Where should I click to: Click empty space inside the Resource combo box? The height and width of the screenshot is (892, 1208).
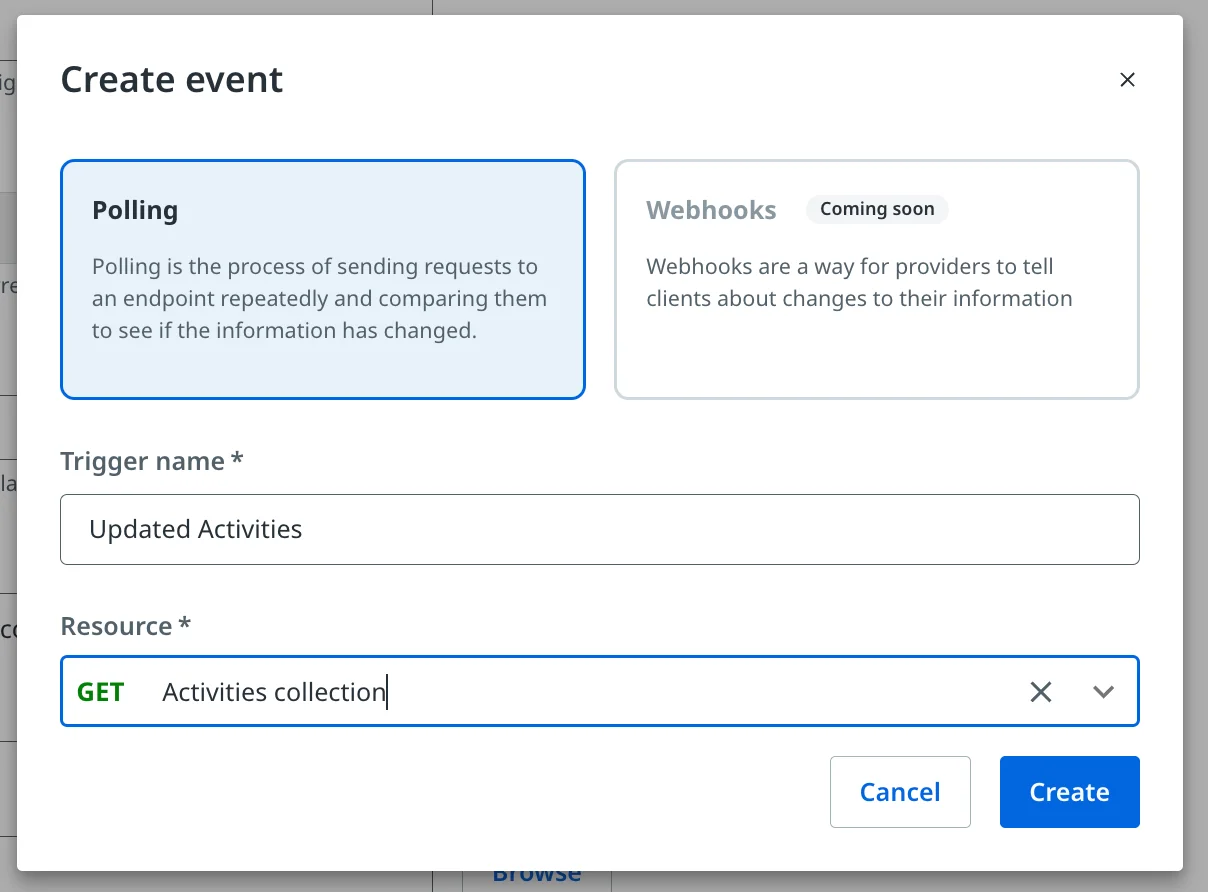pyautogui.click(x=700, y=691)
